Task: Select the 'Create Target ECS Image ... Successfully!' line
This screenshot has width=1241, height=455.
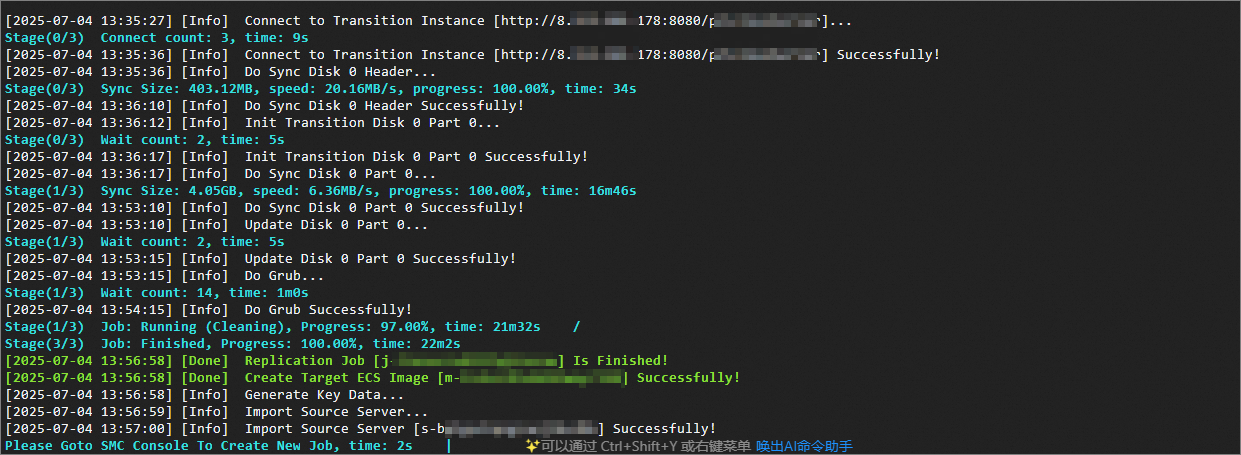Action: (373, 377)
